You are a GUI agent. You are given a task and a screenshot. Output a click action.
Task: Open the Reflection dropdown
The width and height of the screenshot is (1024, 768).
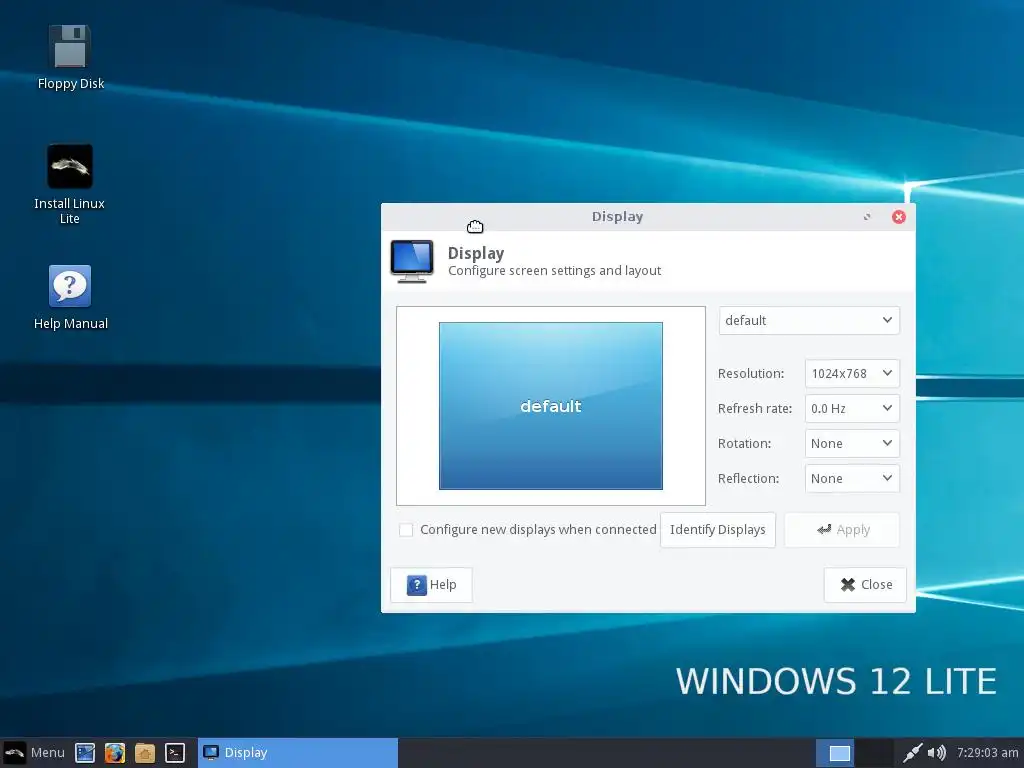pos(852,479)
